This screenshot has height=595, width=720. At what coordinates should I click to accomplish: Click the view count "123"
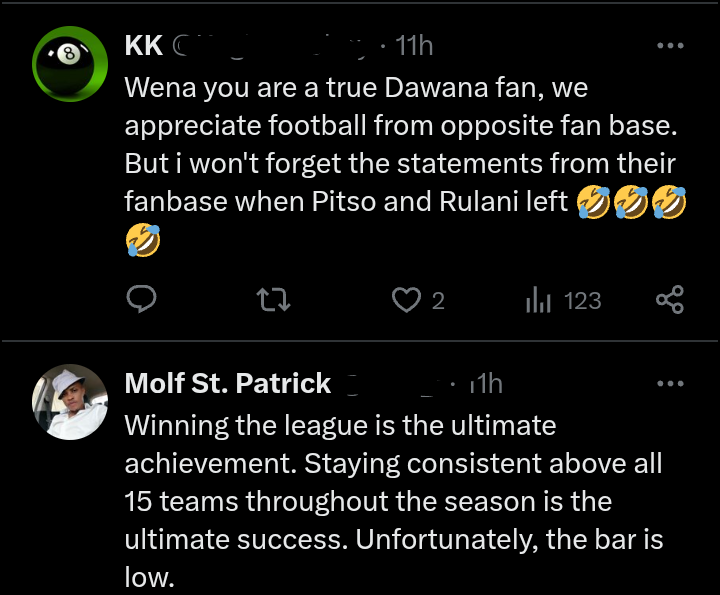(x=582, y=300)
